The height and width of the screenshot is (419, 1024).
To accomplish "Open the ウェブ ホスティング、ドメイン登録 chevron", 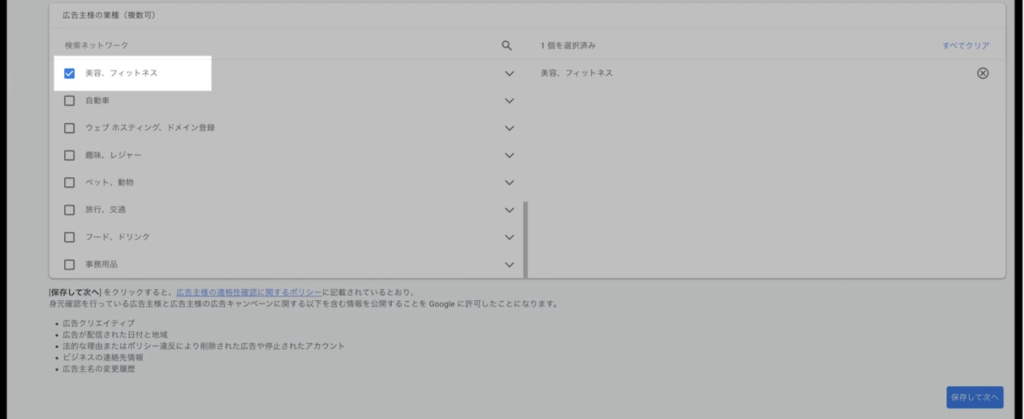I will coord(509,128).
